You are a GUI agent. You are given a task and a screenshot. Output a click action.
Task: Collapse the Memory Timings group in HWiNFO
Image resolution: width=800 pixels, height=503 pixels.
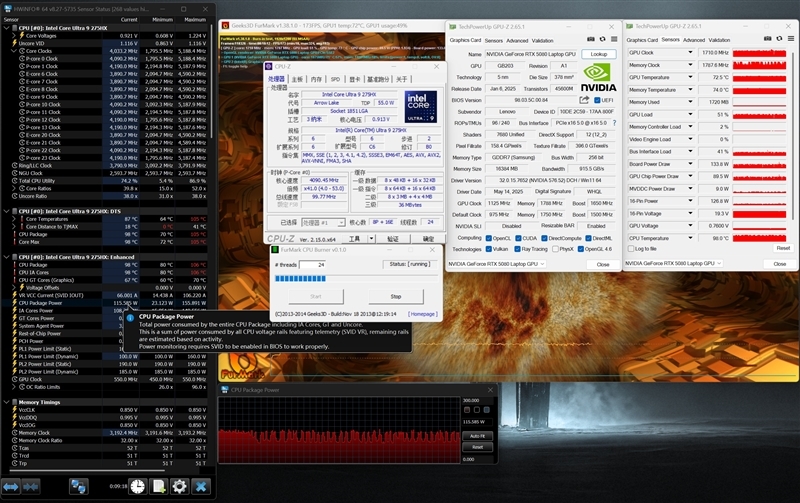pos(6,402)
